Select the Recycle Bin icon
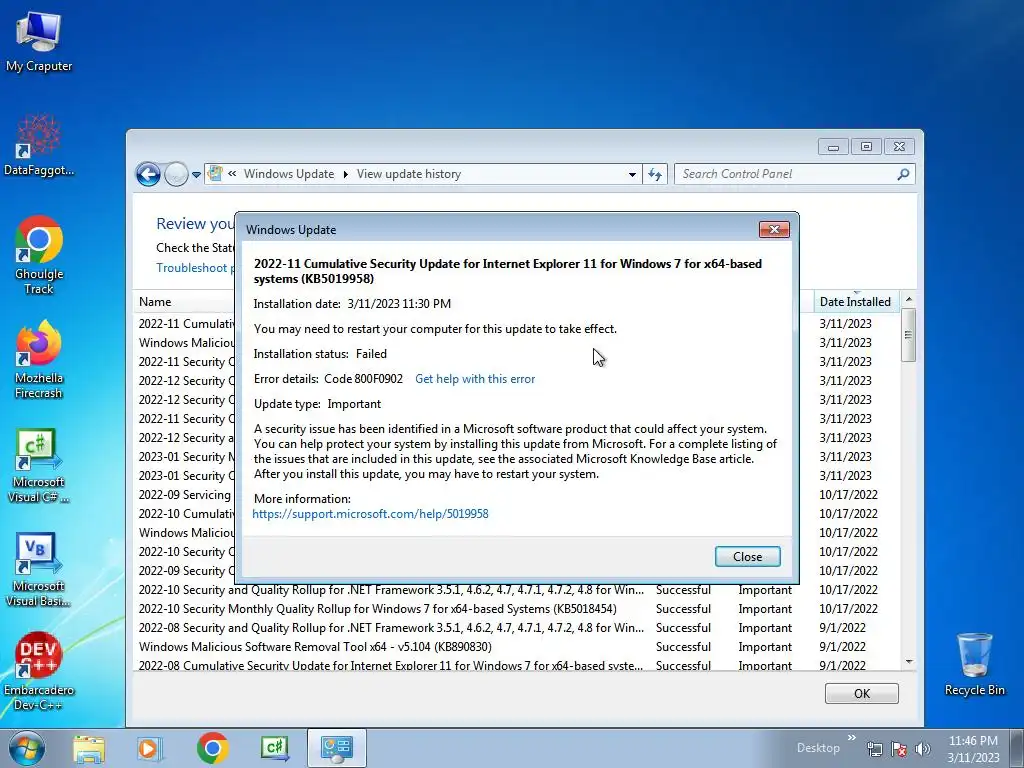1024x768 pixels. 974,664
